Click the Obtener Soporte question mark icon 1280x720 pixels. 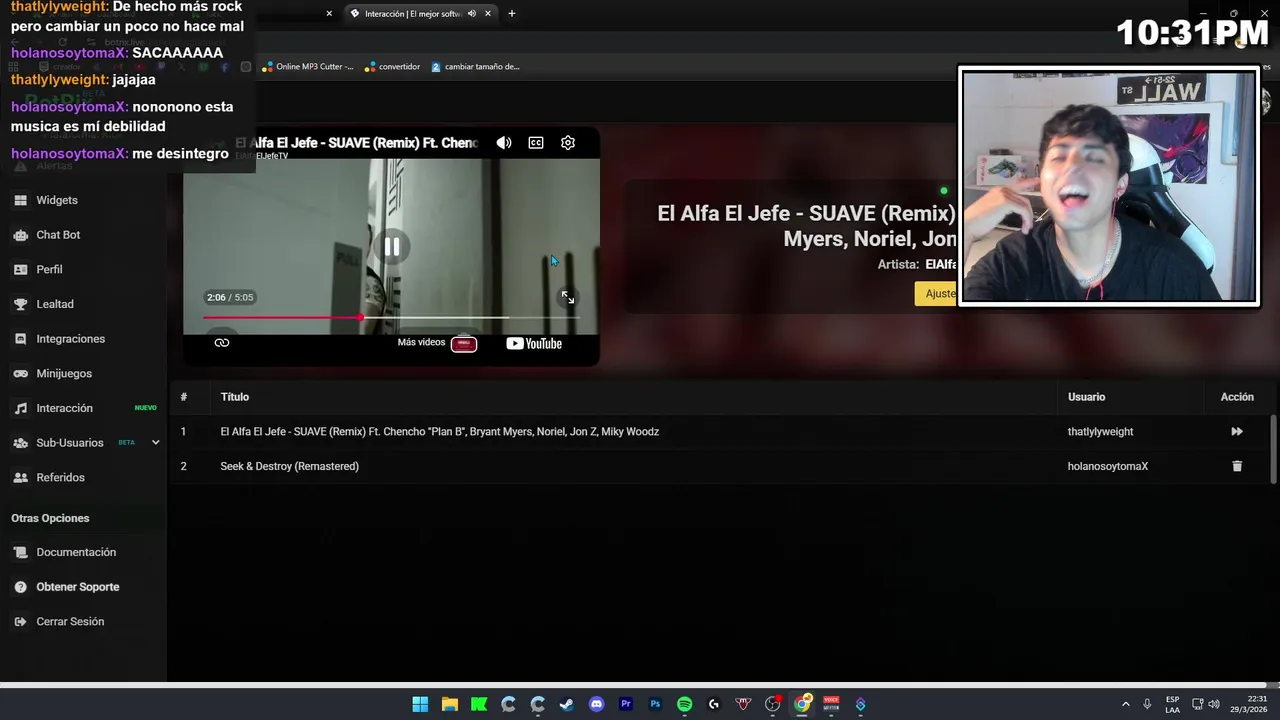click(20, 587)
